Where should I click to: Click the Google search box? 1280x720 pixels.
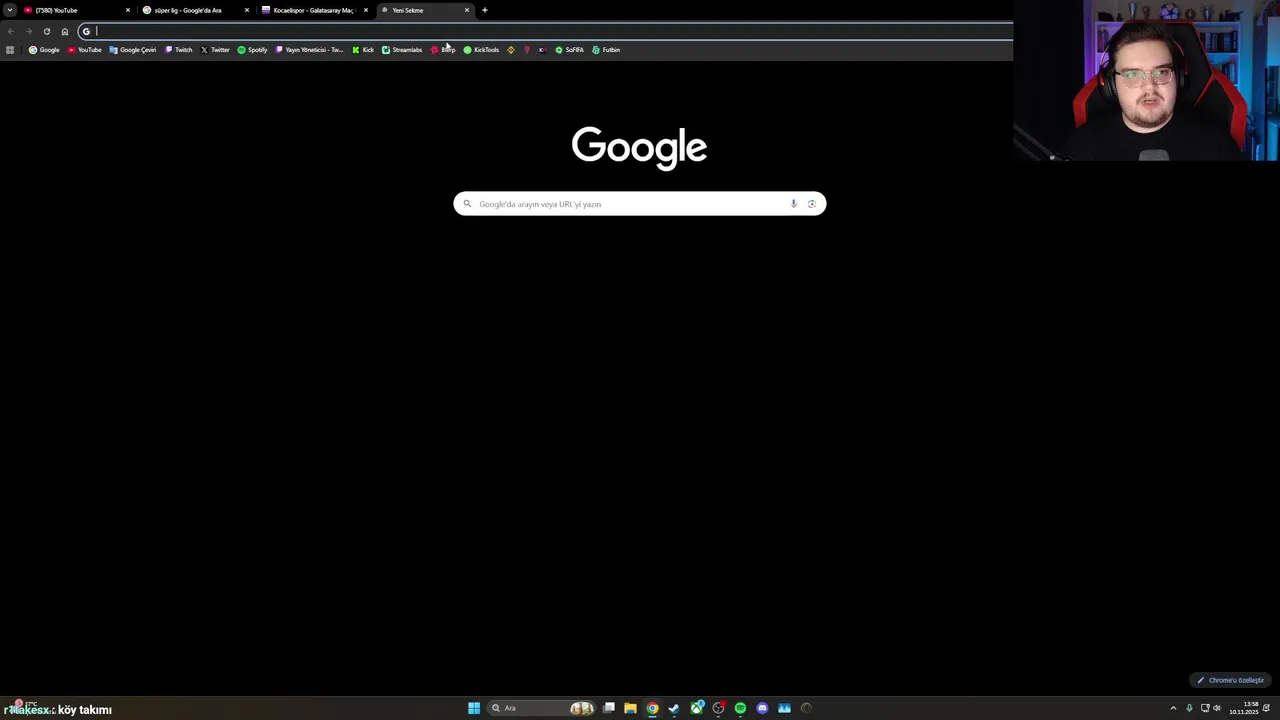[x=640, y=204]
